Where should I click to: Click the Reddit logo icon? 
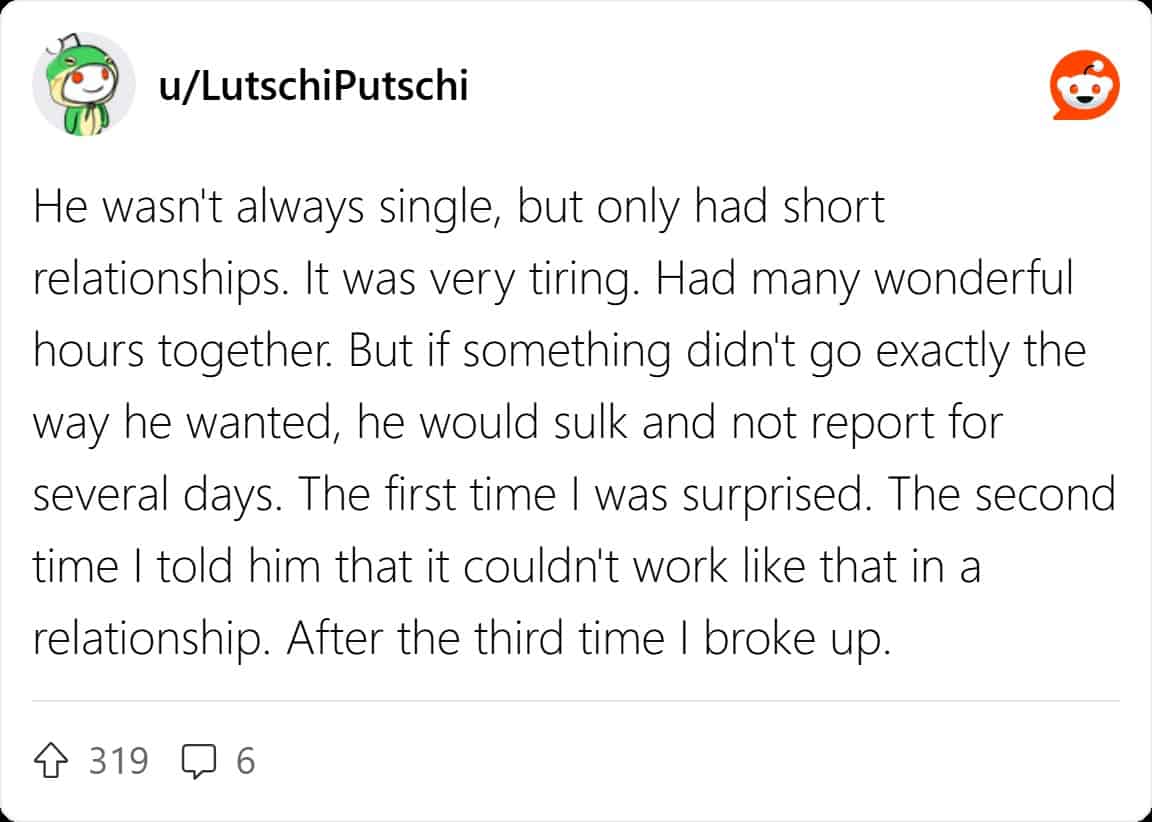pyautogui.click(x=1084, y=87)
